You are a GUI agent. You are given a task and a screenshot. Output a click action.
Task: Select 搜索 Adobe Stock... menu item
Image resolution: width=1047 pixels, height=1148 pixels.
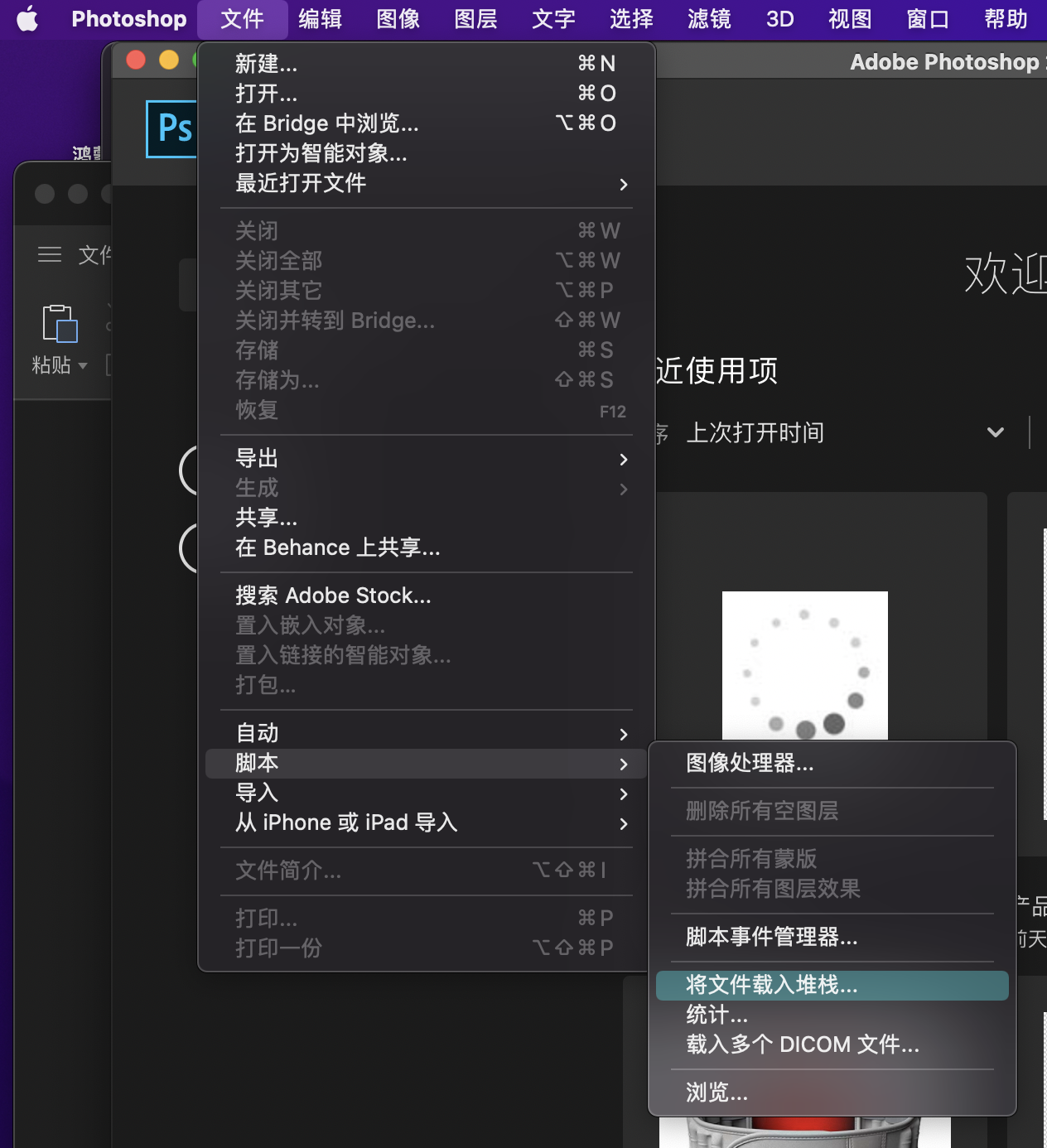tap(333, 596)
